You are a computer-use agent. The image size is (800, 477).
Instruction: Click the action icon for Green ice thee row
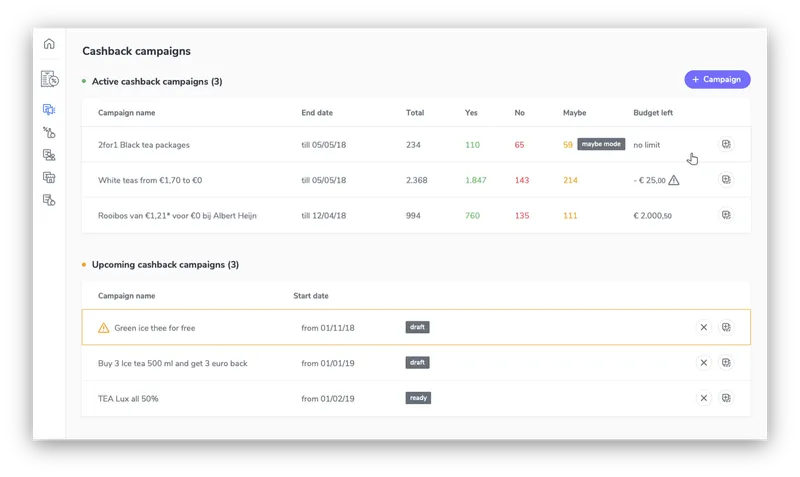pyautogui.click(x=726, y=327)
